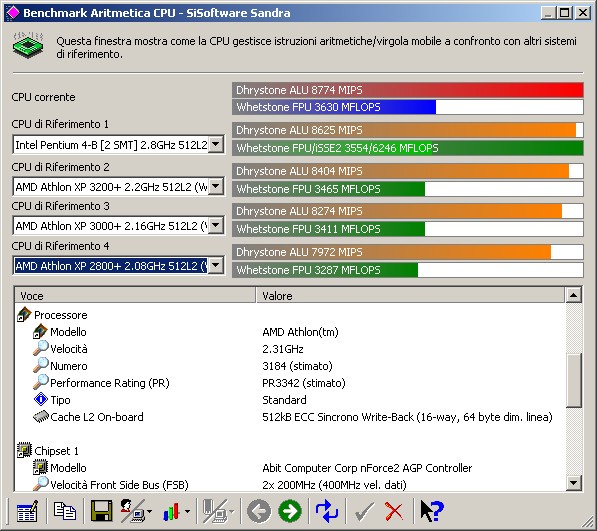This screenshot has width=597, height=531.
Task: Refresh benchmark with blue arrows icon
Action: click(x=327, y=511)
